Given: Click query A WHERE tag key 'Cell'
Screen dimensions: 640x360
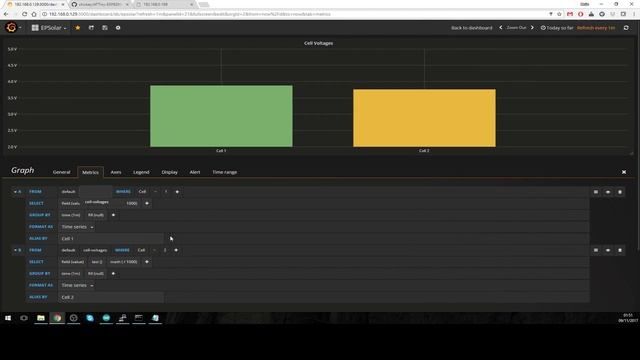Looking at the screenshot, I should [x=142, y=191].
